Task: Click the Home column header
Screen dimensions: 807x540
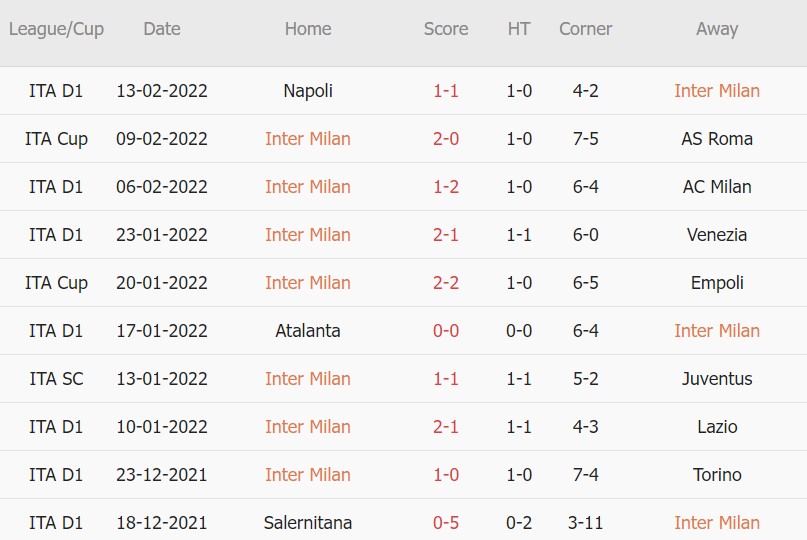Action: coord(308,29)
